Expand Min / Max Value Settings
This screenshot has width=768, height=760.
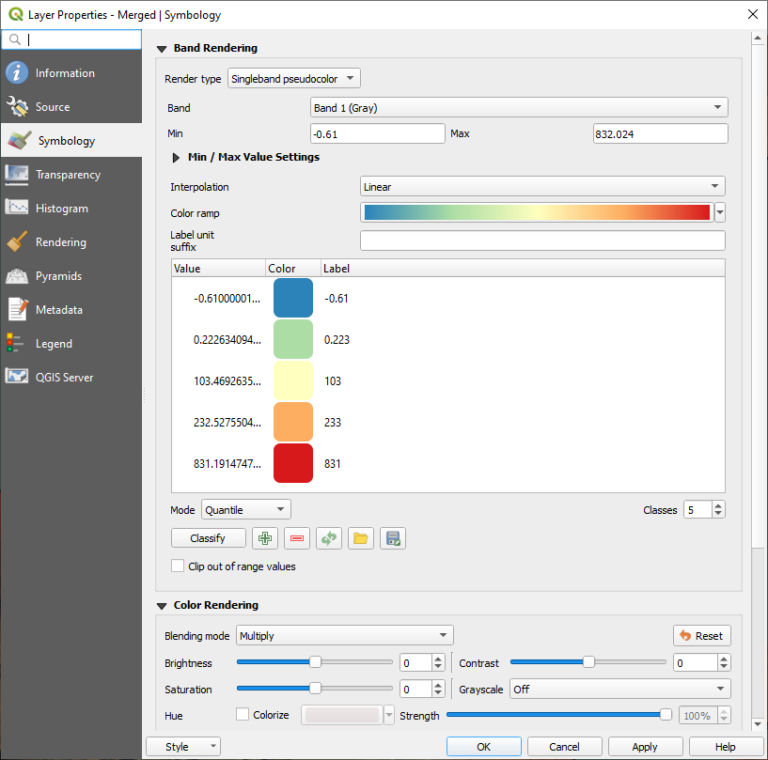177,157
